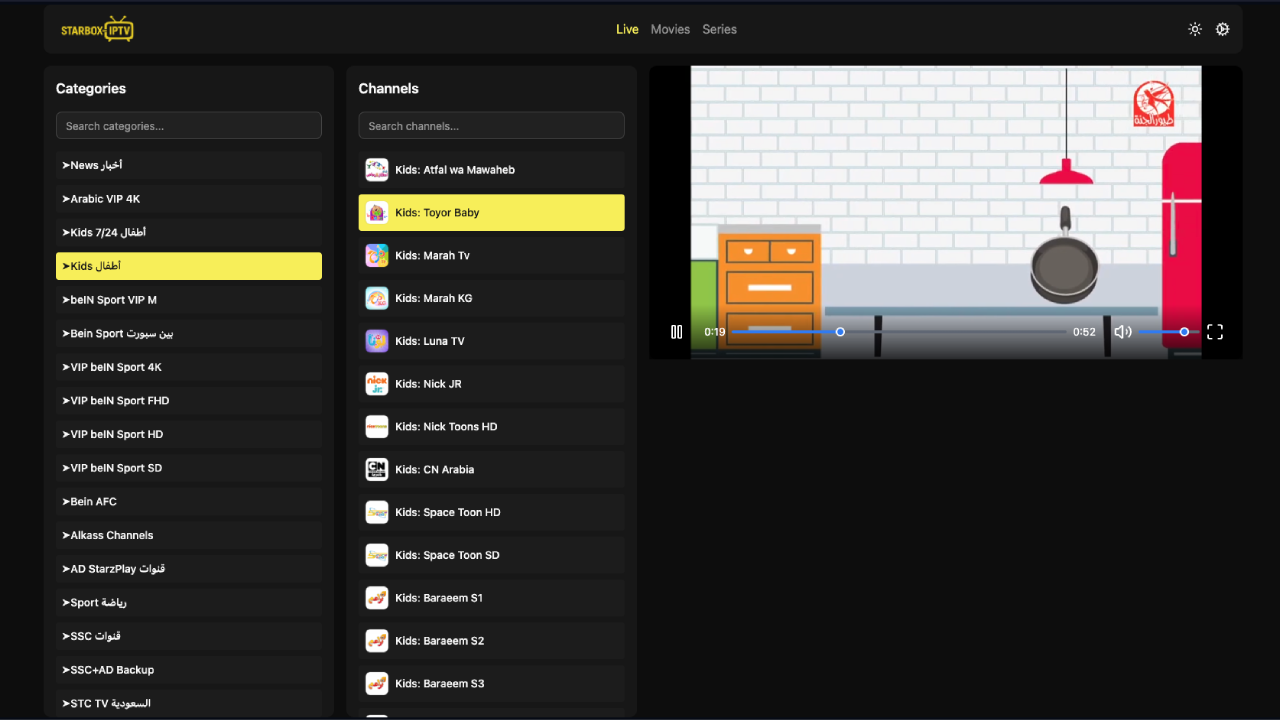This screenshot has width=1280, height=720.
Task: Click the video progress seek bar
Action: (x=897, y=332)
